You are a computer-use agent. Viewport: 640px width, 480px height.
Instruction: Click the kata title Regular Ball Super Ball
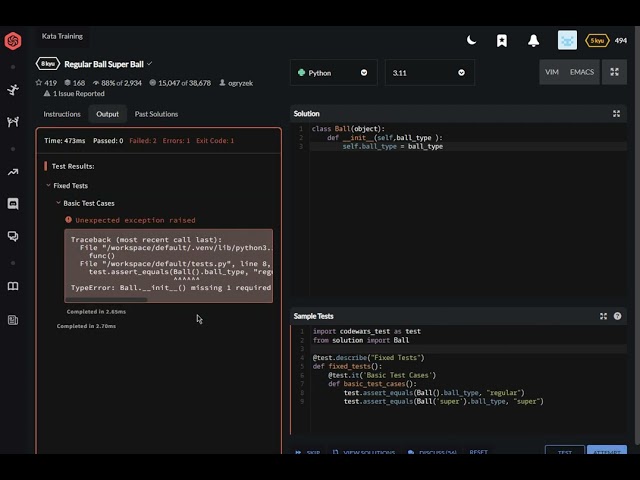click(x=104, y=64)
